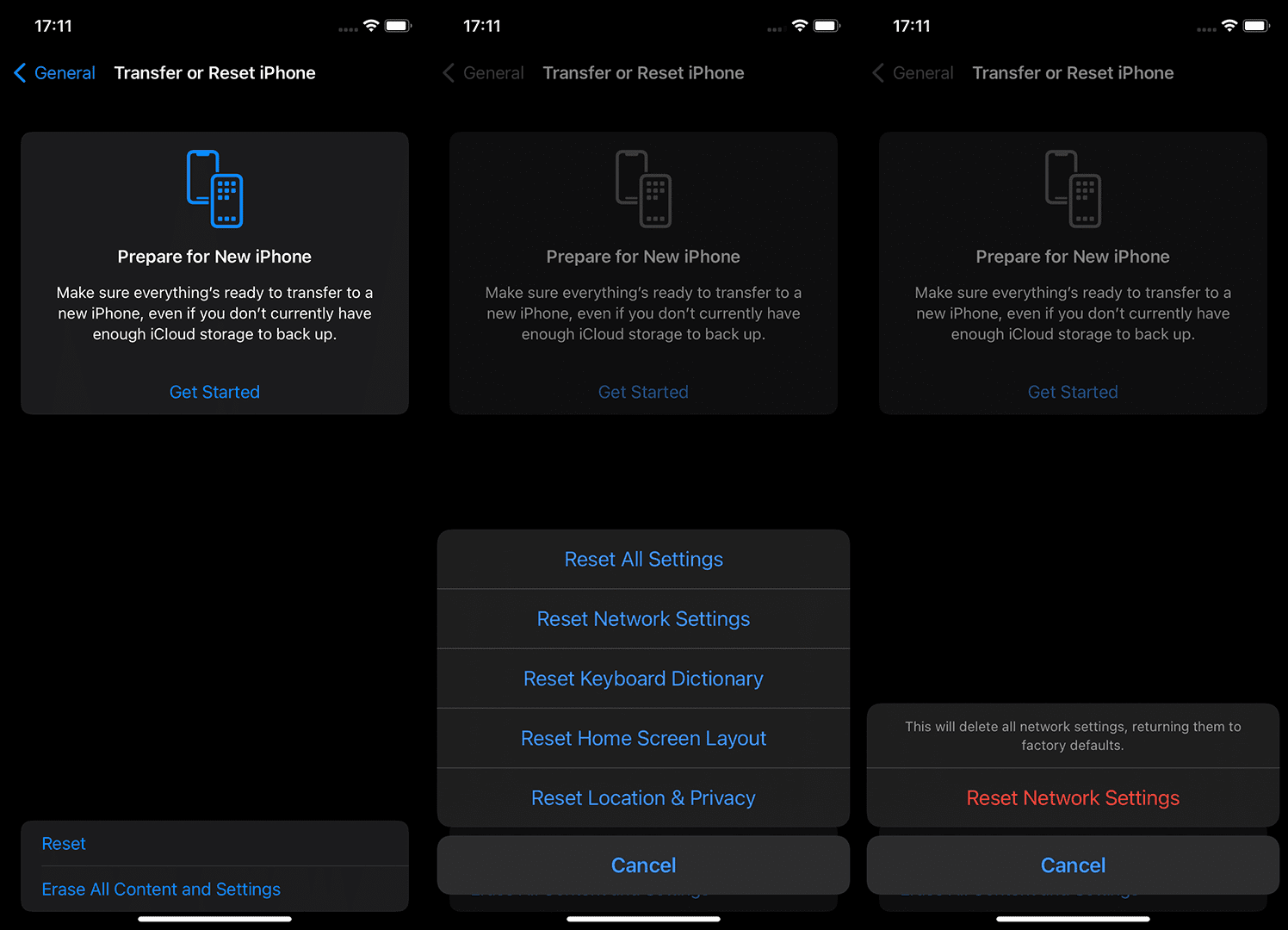Cancel the network reset confirmation in right screen
This screenshot has height=930, width=1288.
(1073, 865)
